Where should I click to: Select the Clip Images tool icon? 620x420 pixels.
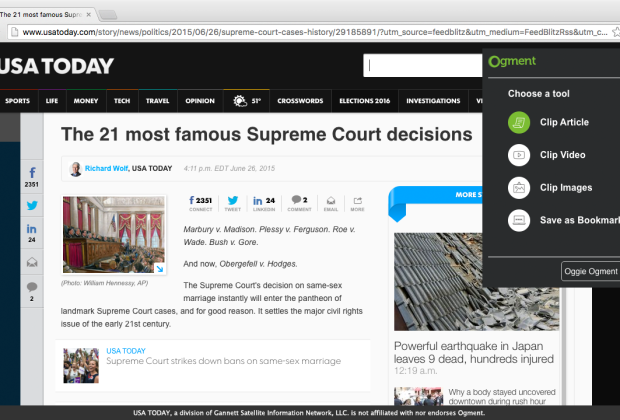pos(519,188)
